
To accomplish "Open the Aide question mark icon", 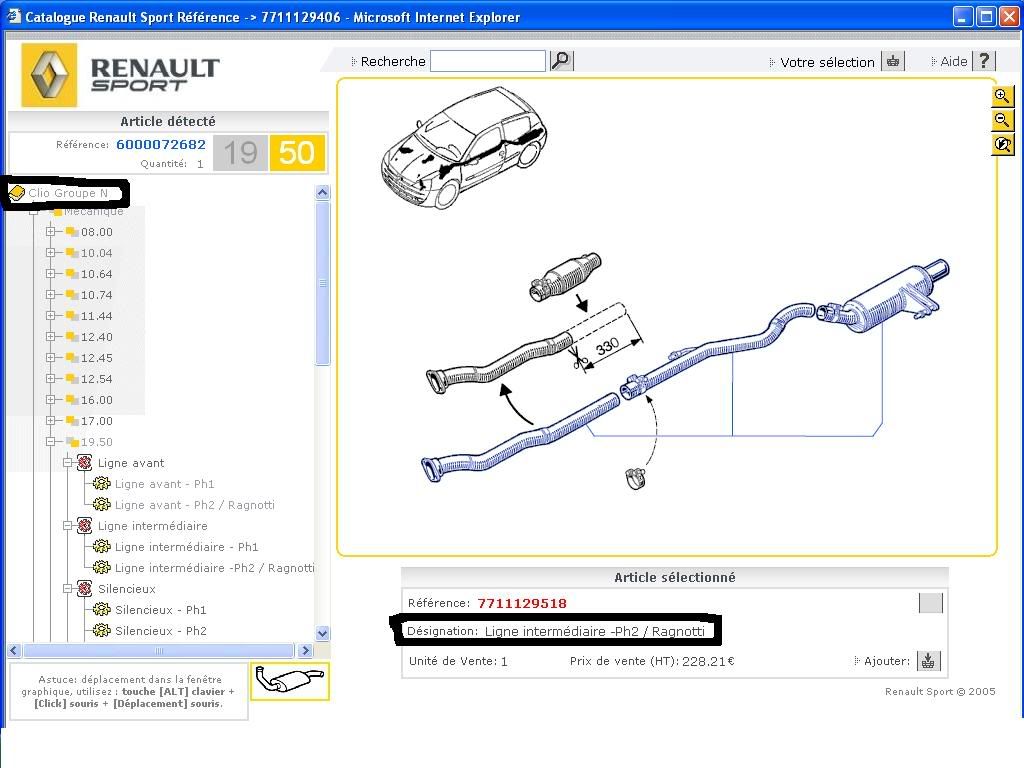I will coord(984,61).
